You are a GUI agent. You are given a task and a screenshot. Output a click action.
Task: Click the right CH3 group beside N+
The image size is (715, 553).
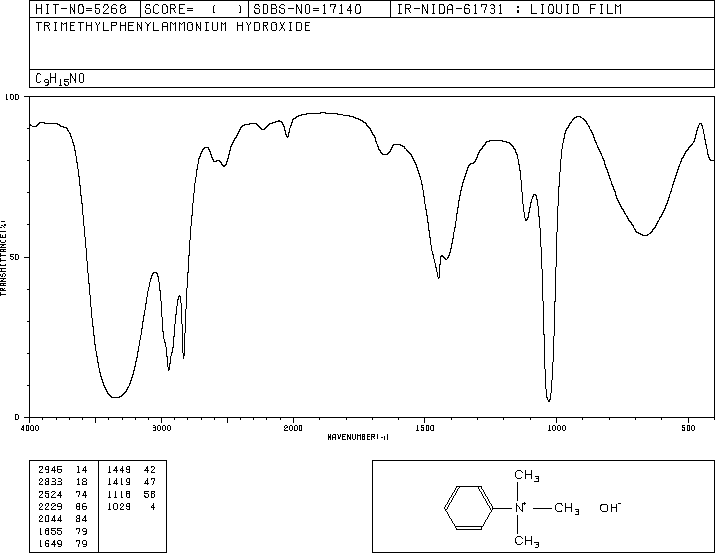(567, 508)
